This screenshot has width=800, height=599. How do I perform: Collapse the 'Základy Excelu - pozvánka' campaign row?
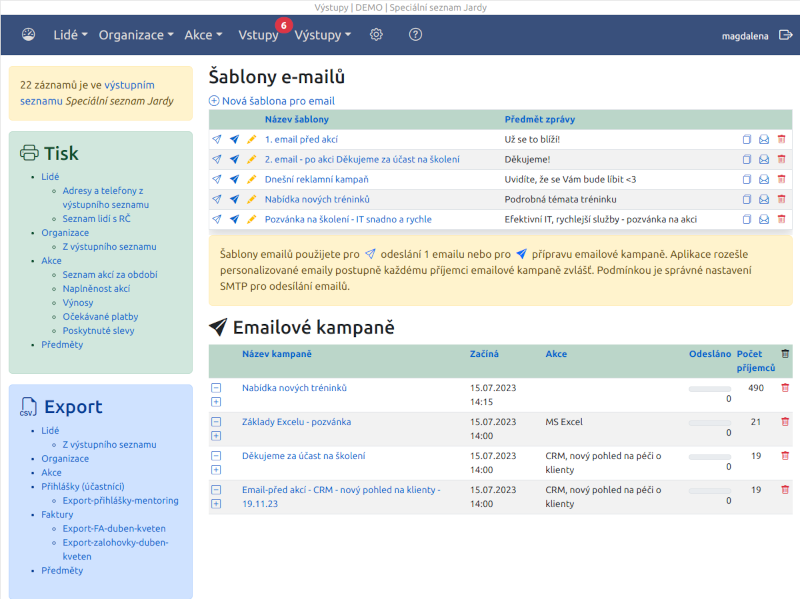(x=216, y=422)
